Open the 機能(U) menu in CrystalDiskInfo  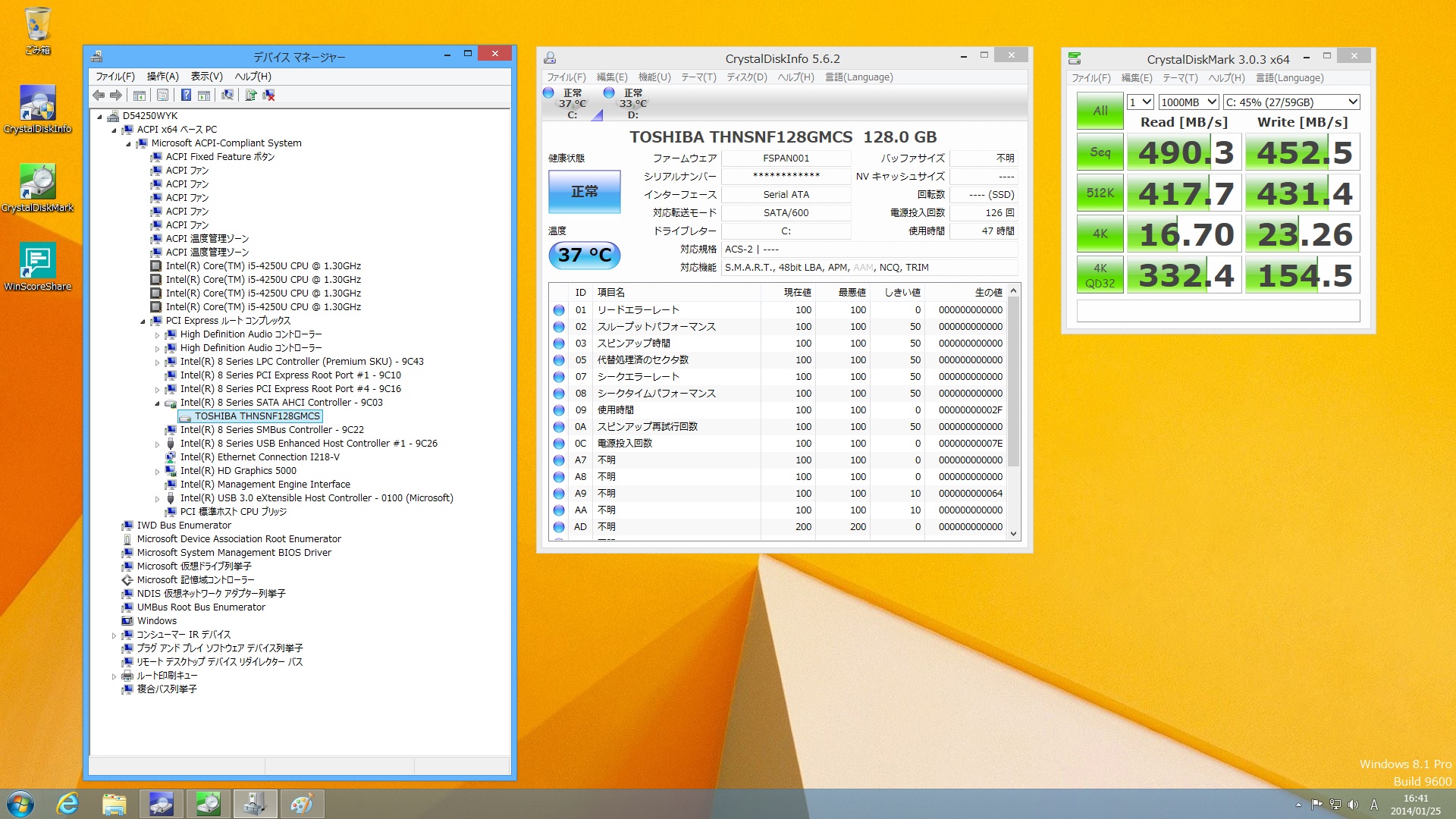pos(654,77)
